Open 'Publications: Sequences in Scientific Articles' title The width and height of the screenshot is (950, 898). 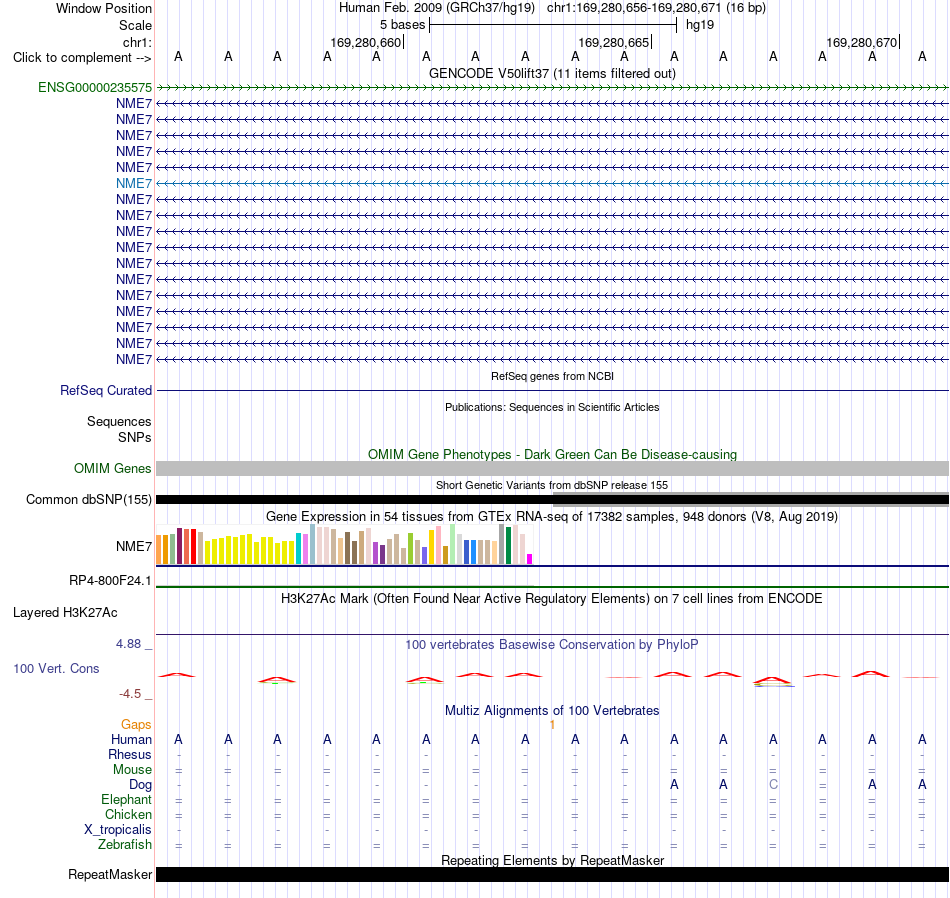pos(552,407)
